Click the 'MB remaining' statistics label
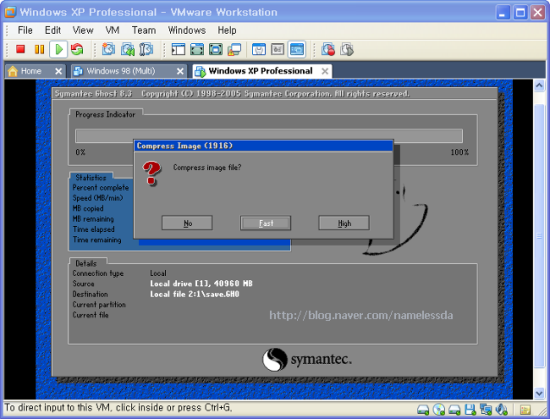This screenshot has height=419, width=550. coord(93,219)
